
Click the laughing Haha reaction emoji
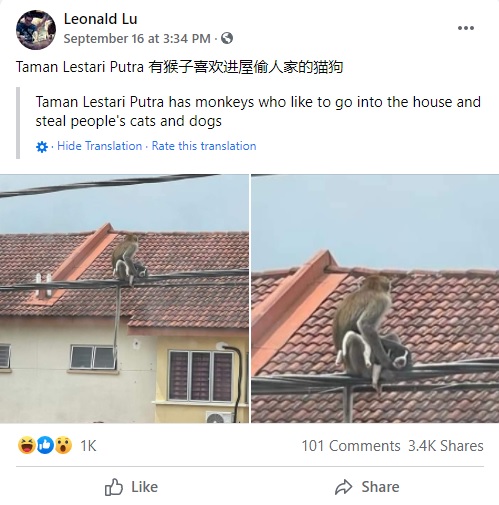click(x=27, y=445)
